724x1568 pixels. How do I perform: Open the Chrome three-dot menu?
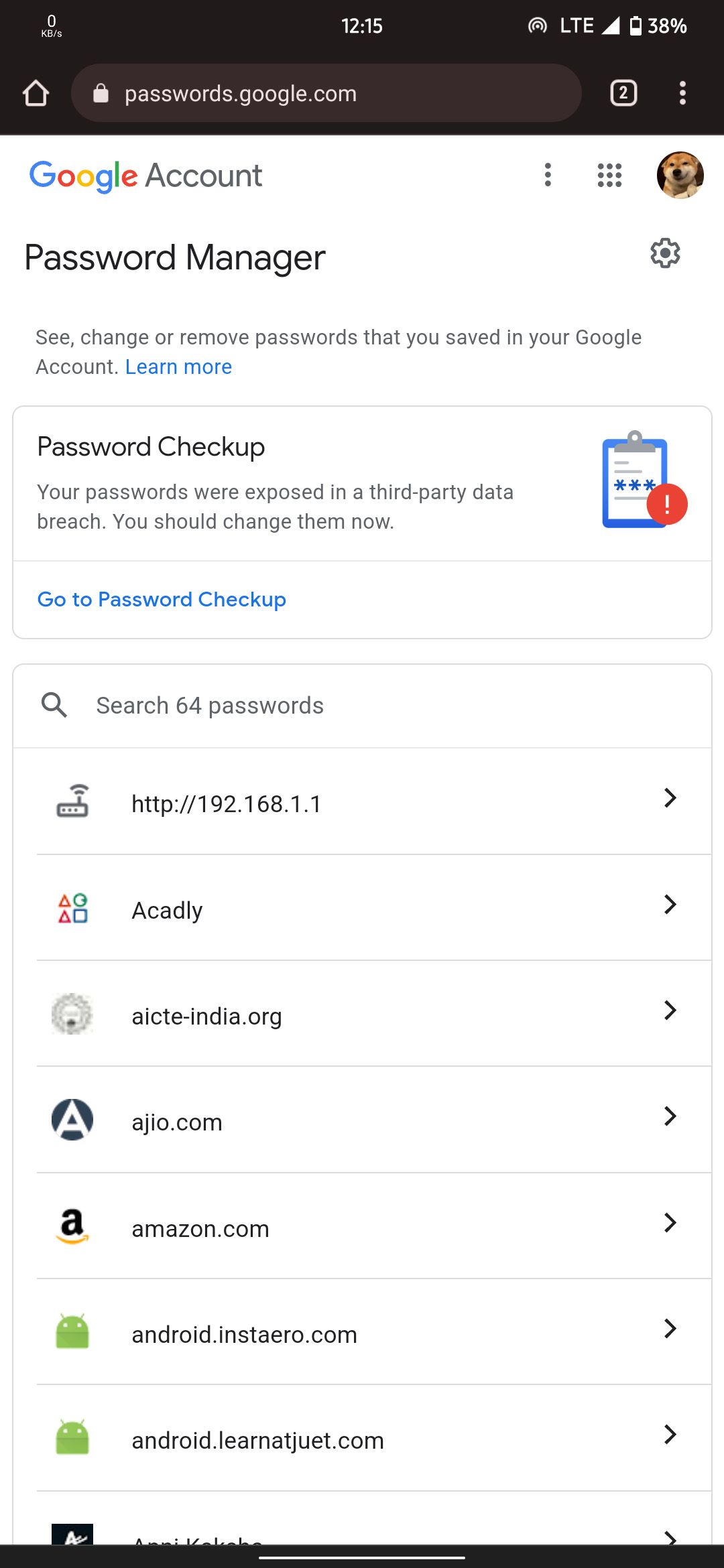(682, 92)
